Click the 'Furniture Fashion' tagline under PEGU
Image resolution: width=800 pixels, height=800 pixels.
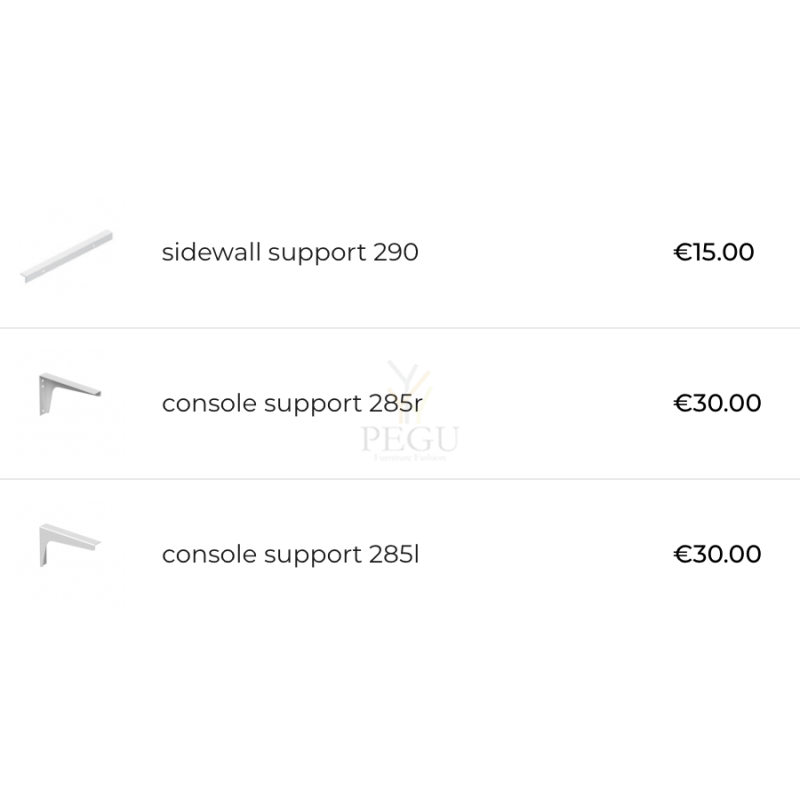[410, 457]
